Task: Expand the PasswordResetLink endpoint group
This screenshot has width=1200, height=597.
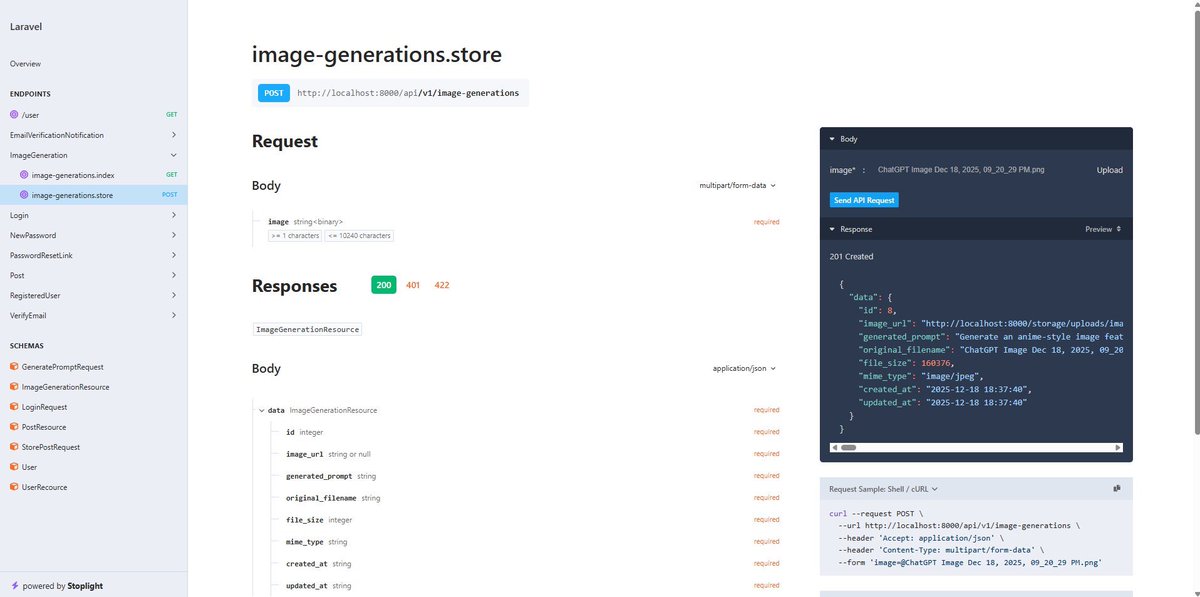Action: 174,255
